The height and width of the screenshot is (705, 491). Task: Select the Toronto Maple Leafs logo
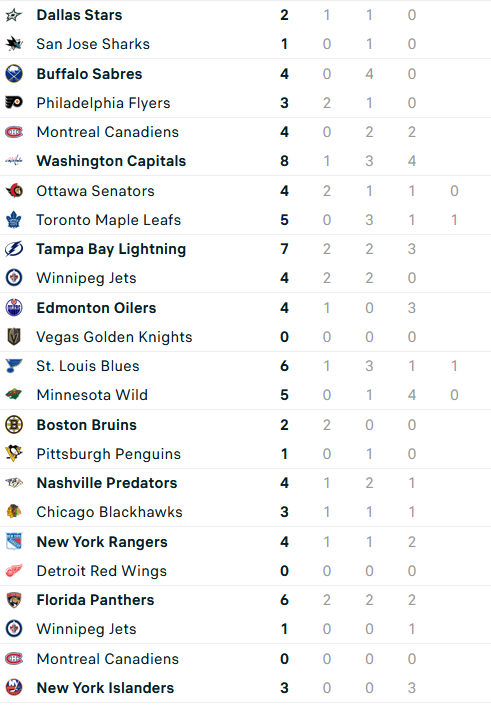(14, 220)
